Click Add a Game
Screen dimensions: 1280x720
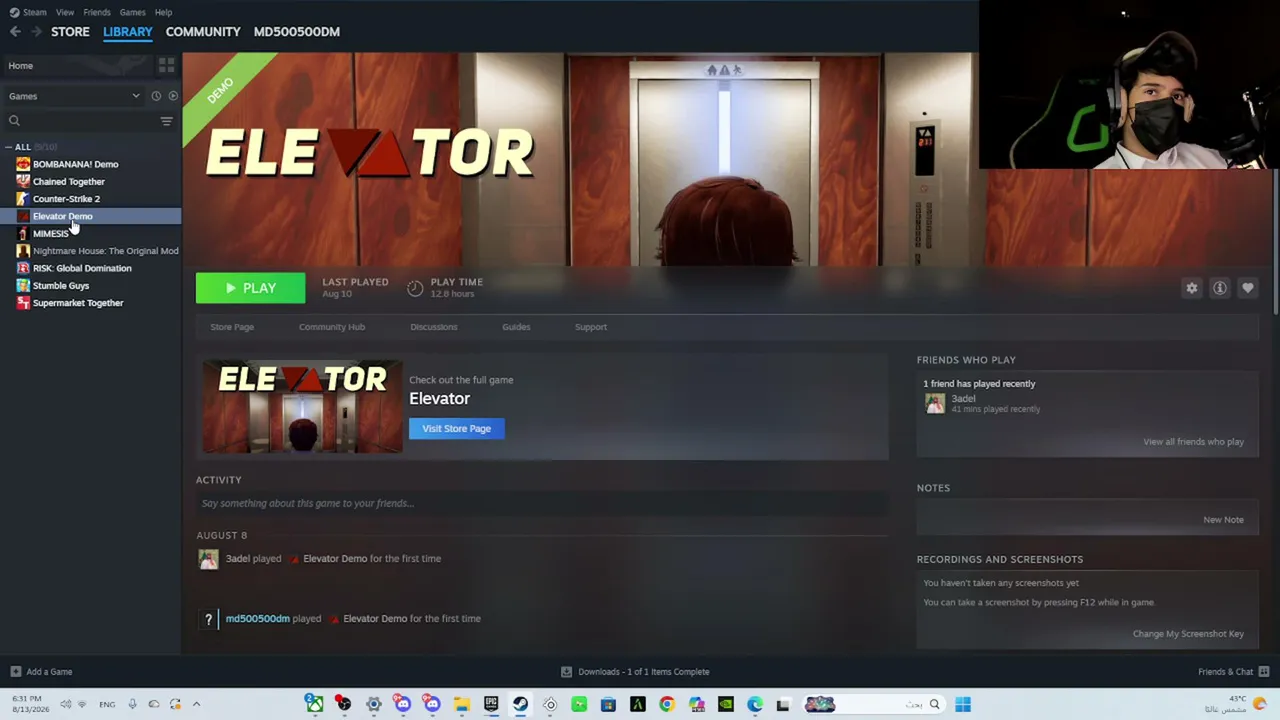pyautogui.click(x=42, y=672)
